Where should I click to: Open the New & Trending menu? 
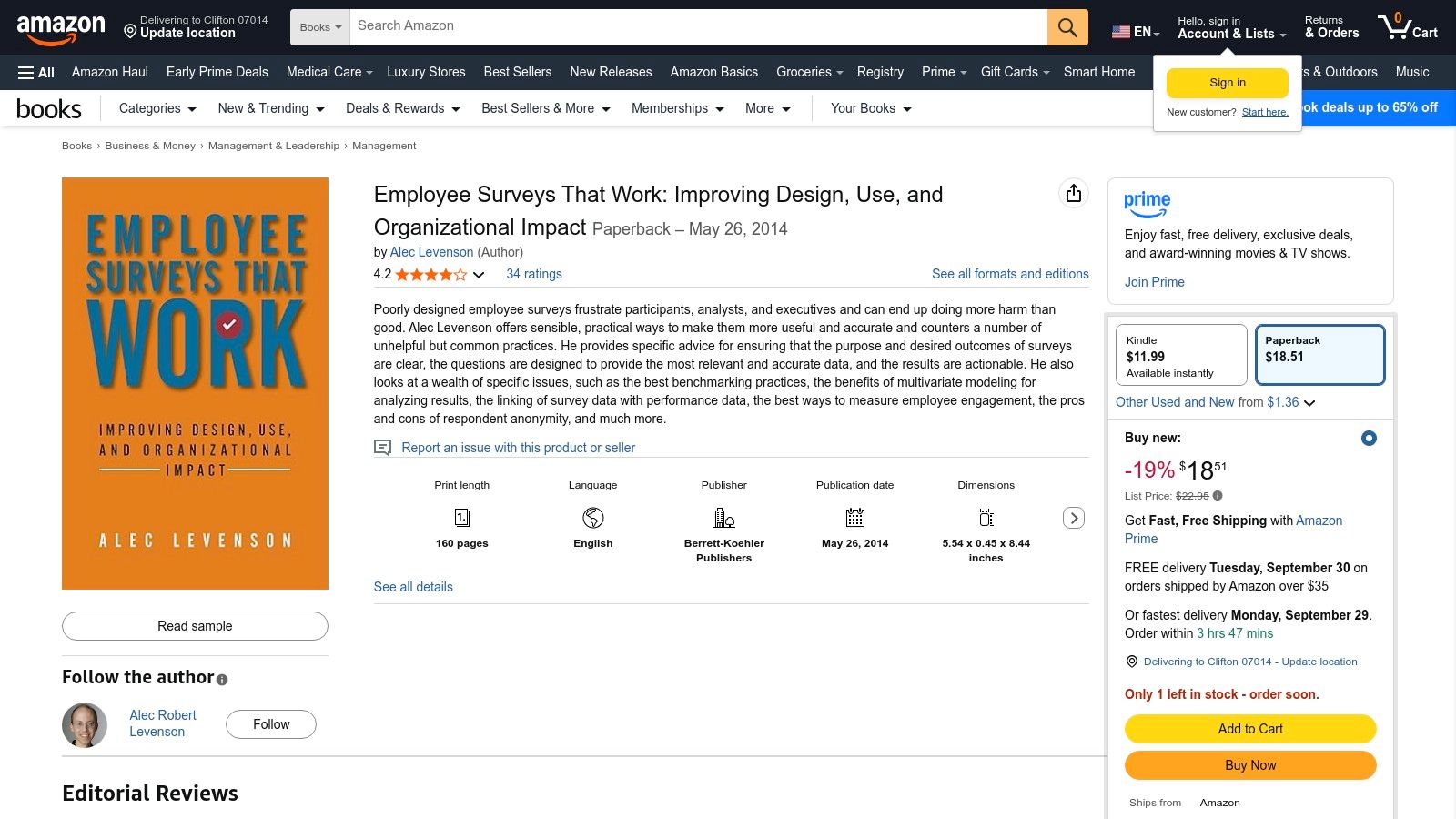270,108
